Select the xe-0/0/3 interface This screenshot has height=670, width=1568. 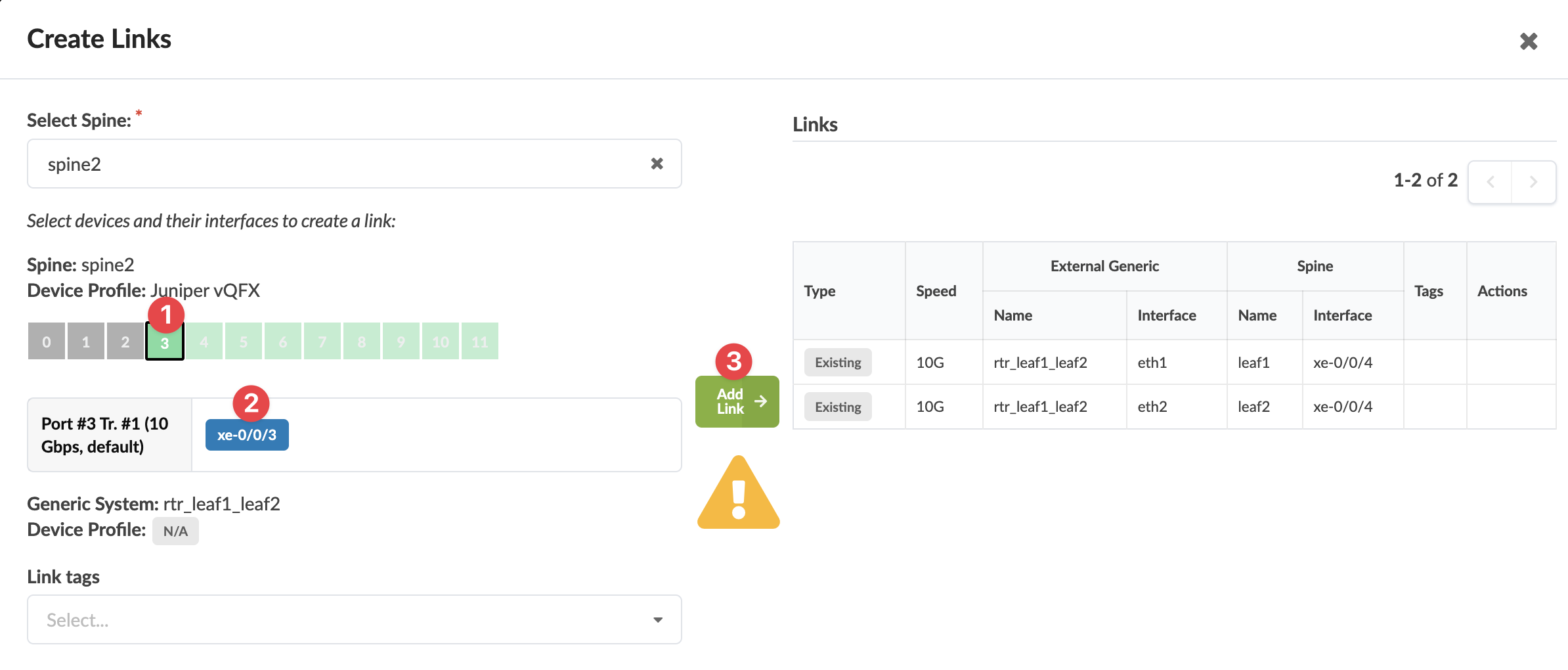247,435
